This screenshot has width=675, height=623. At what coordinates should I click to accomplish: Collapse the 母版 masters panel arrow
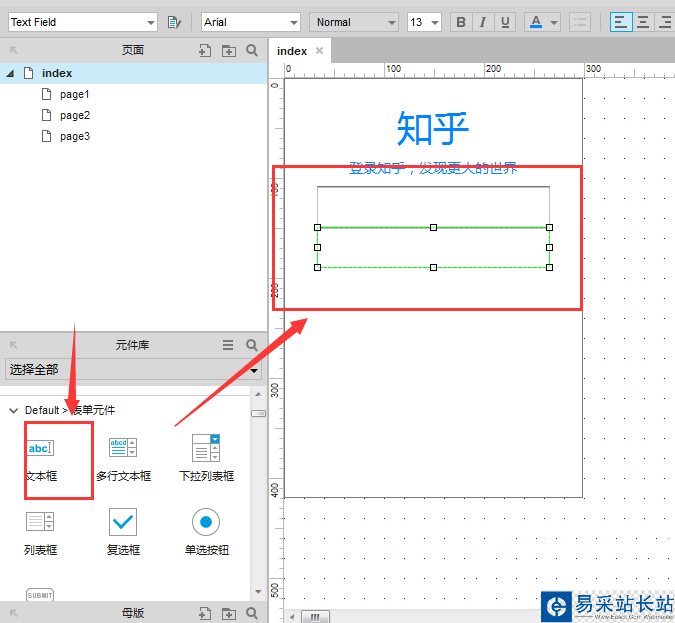(13, 613)
